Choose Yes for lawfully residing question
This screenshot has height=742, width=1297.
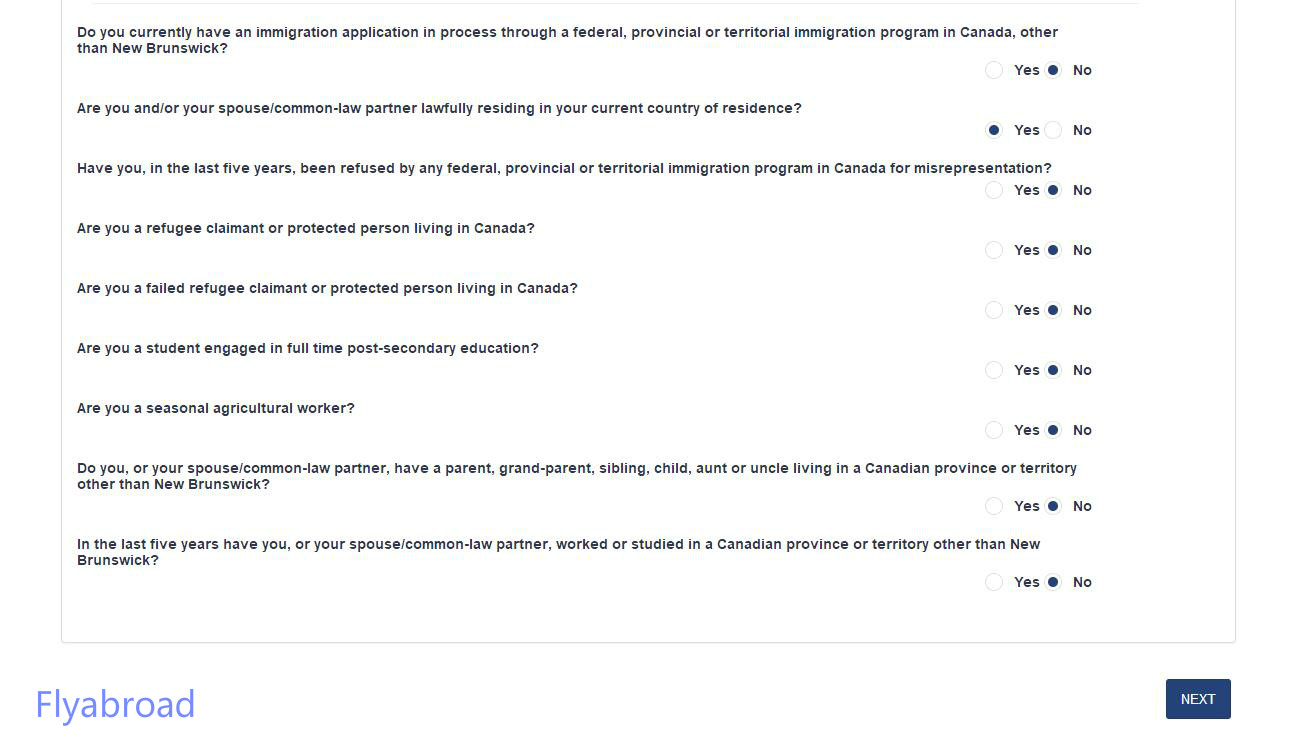pyautogui.click(x=994, y=130)
